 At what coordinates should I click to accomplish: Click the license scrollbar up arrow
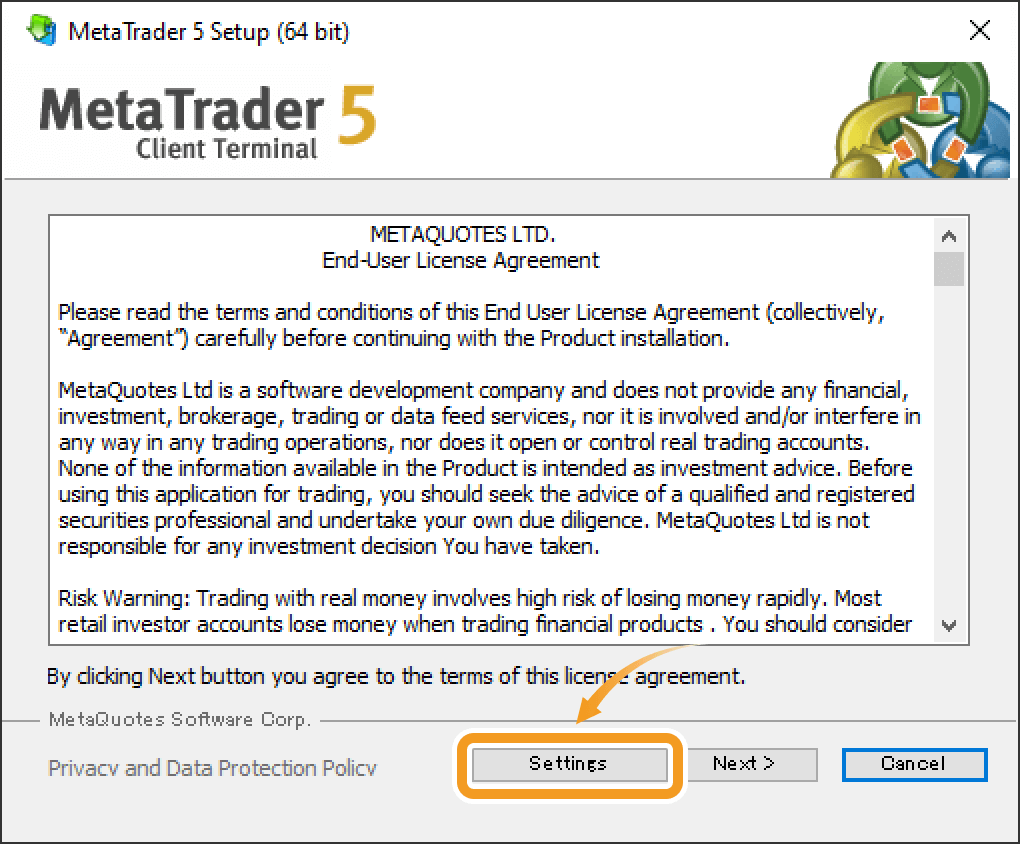949,236
